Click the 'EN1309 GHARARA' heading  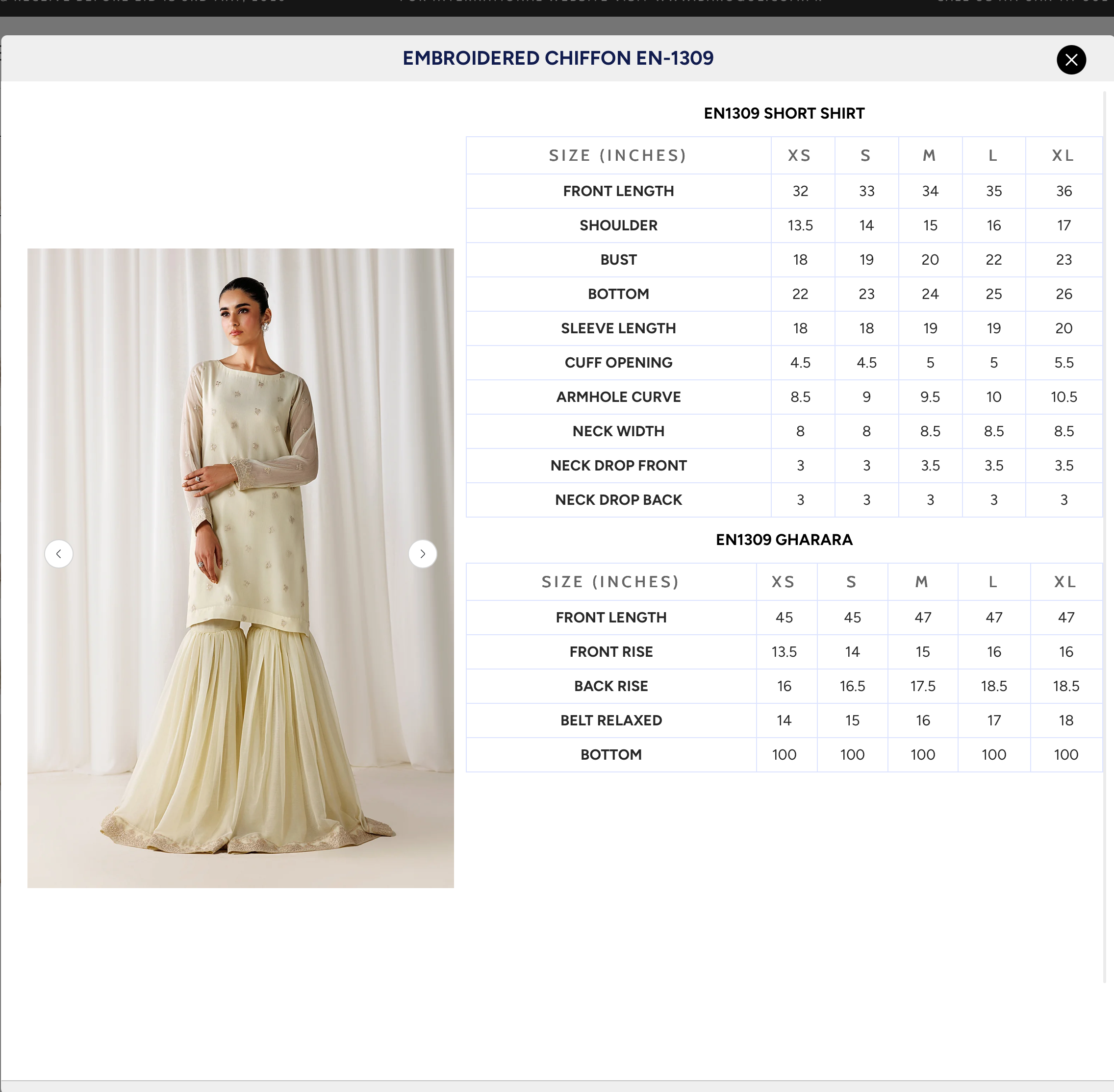(x=784, y=539)
